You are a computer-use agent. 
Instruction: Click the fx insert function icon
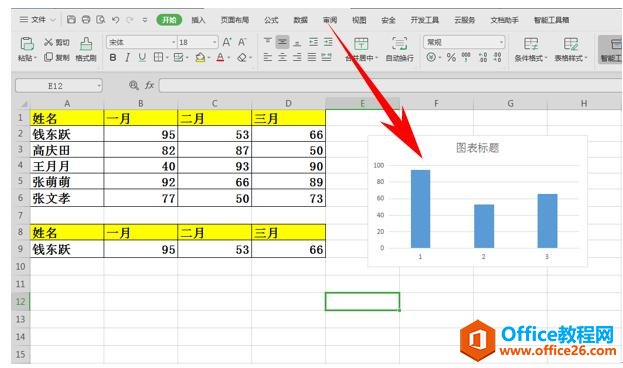point(149,85)
